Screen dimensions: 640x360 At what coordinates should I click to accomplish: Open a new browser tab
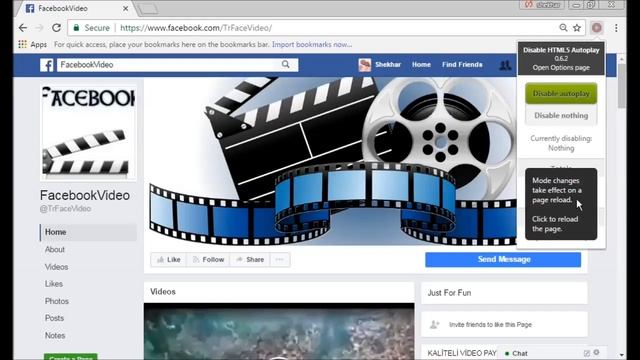(x=148, y=9)
